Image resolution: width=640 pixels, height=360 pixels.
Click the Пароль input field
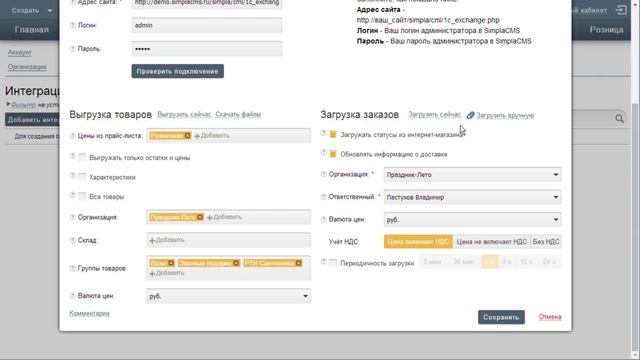(207, 49)
